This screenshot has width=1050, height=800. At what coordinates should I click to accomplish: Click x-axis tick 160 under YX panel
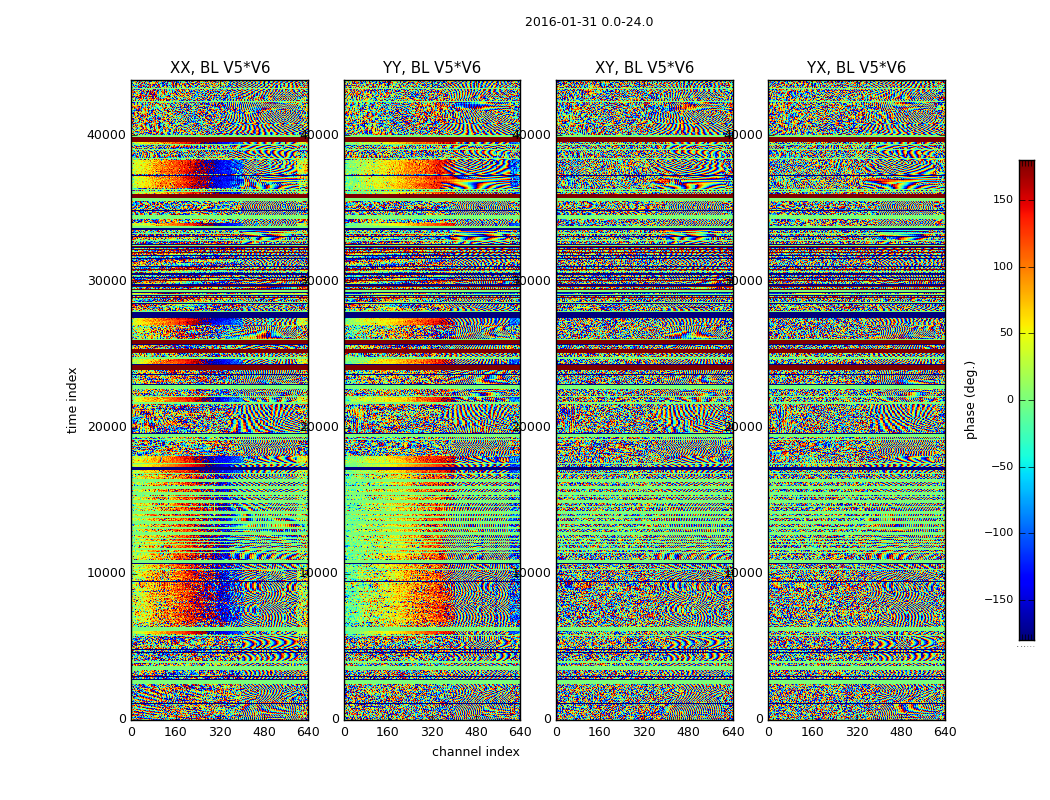point(812,732)
